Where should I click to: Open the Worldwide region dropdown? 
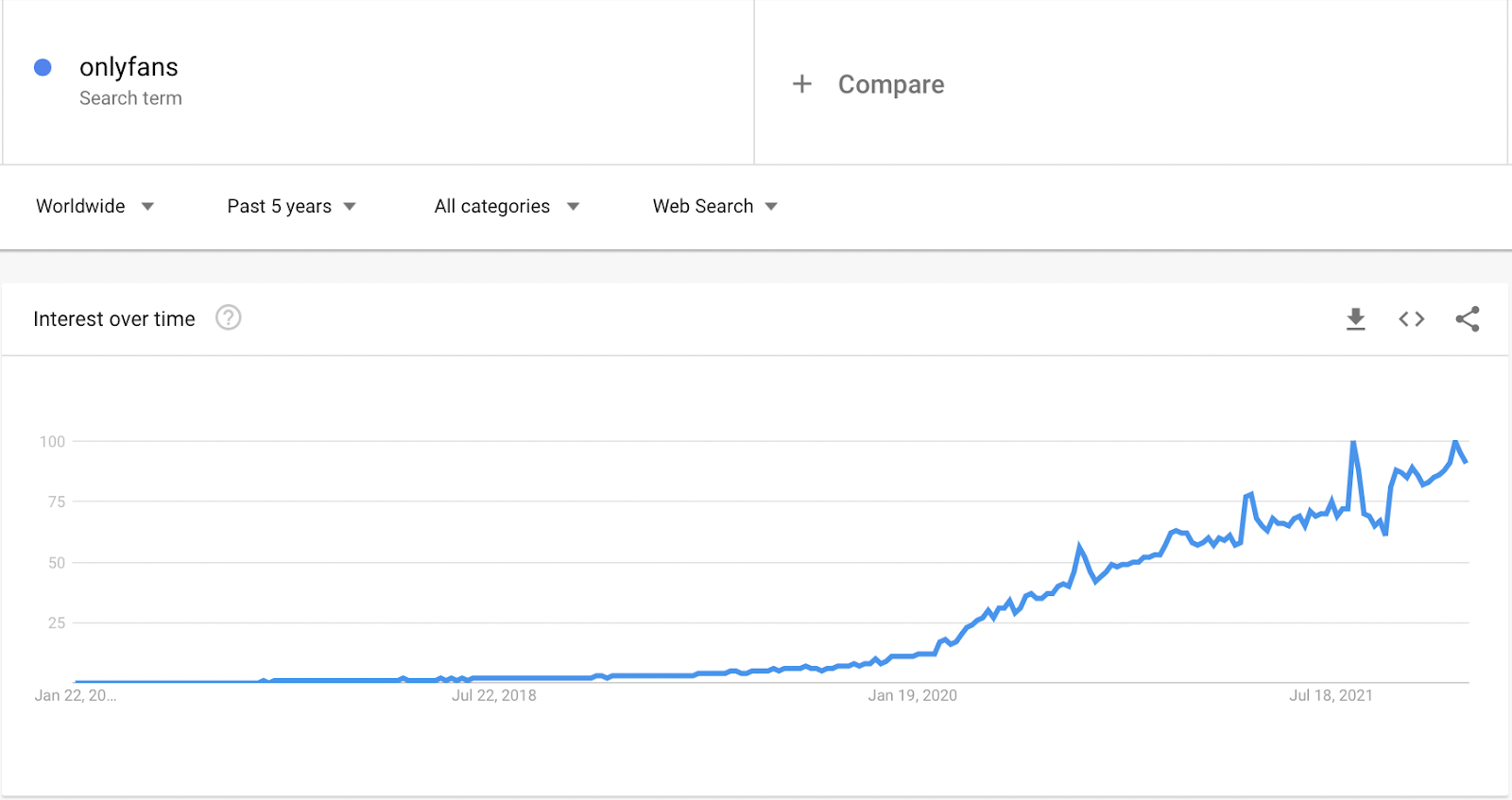94,206
